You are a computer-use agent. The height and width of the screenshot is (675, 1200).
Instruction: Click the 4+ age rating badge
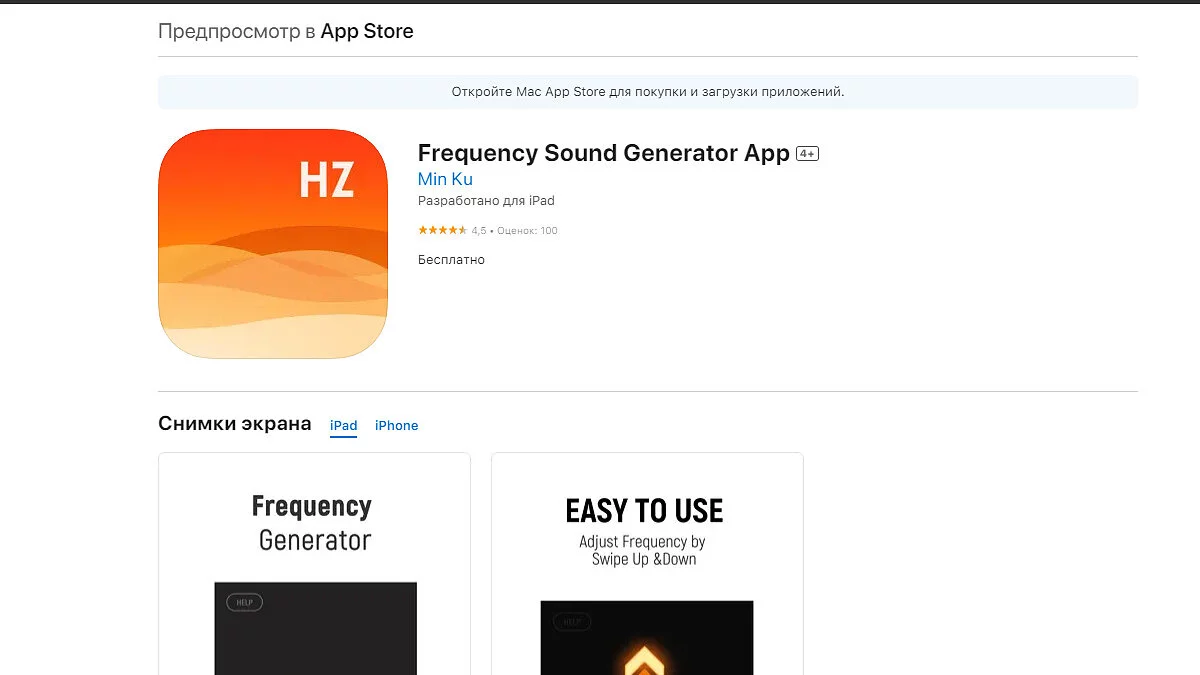807,154
